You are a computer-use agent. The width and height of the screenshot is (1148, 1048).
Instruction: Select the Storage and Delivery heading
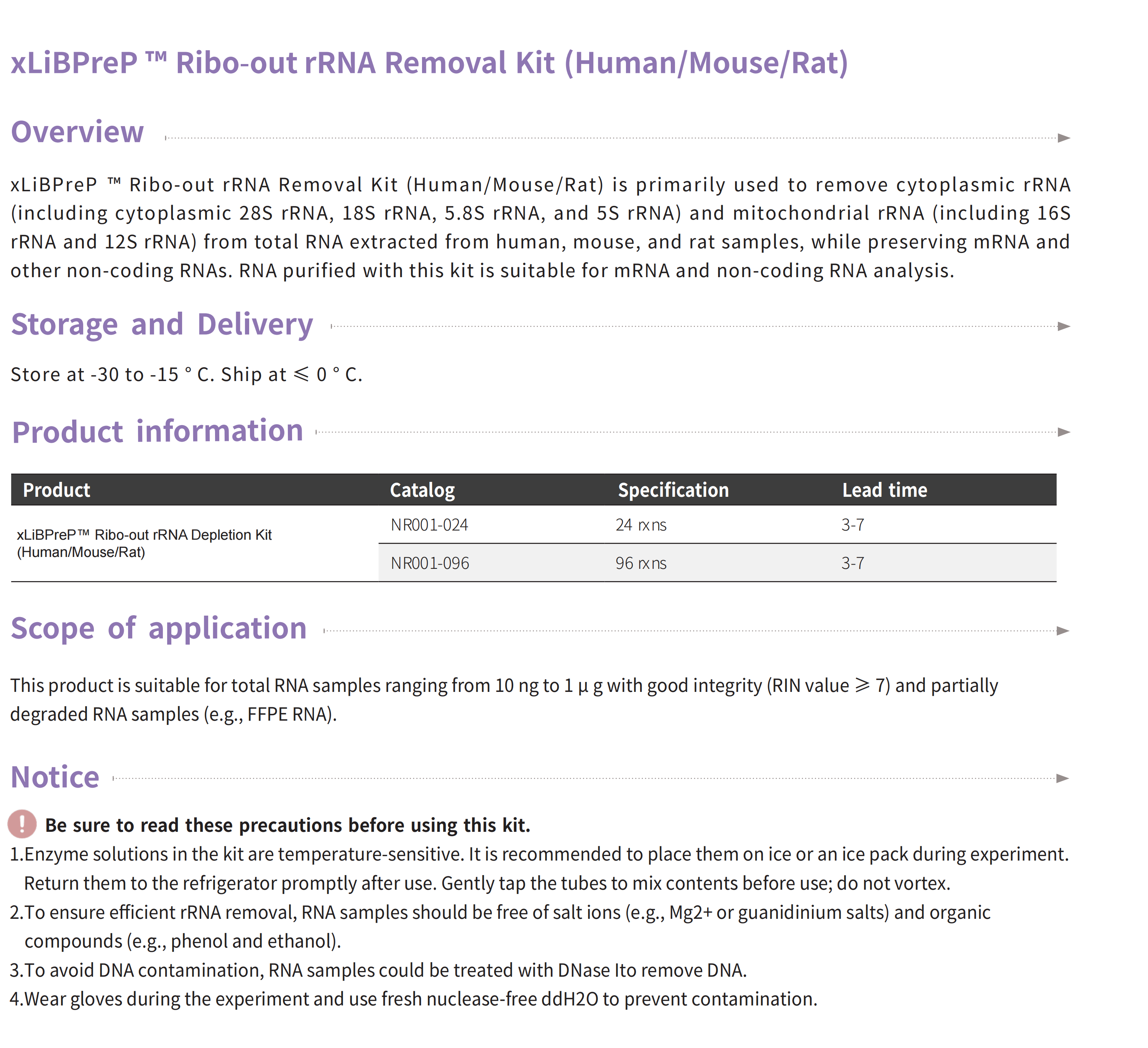pyautogui.click(x=162, y=325)
